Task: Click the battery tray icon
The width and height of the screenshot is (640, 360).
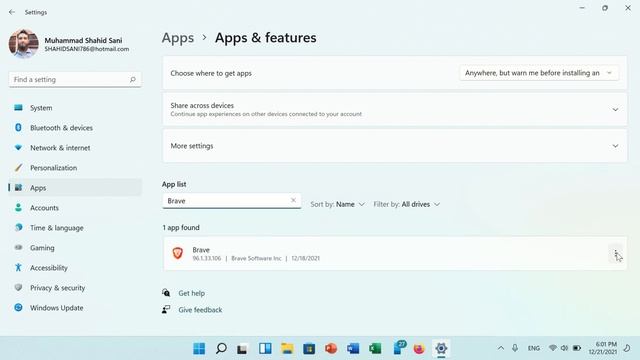Action: click(577, 348)
